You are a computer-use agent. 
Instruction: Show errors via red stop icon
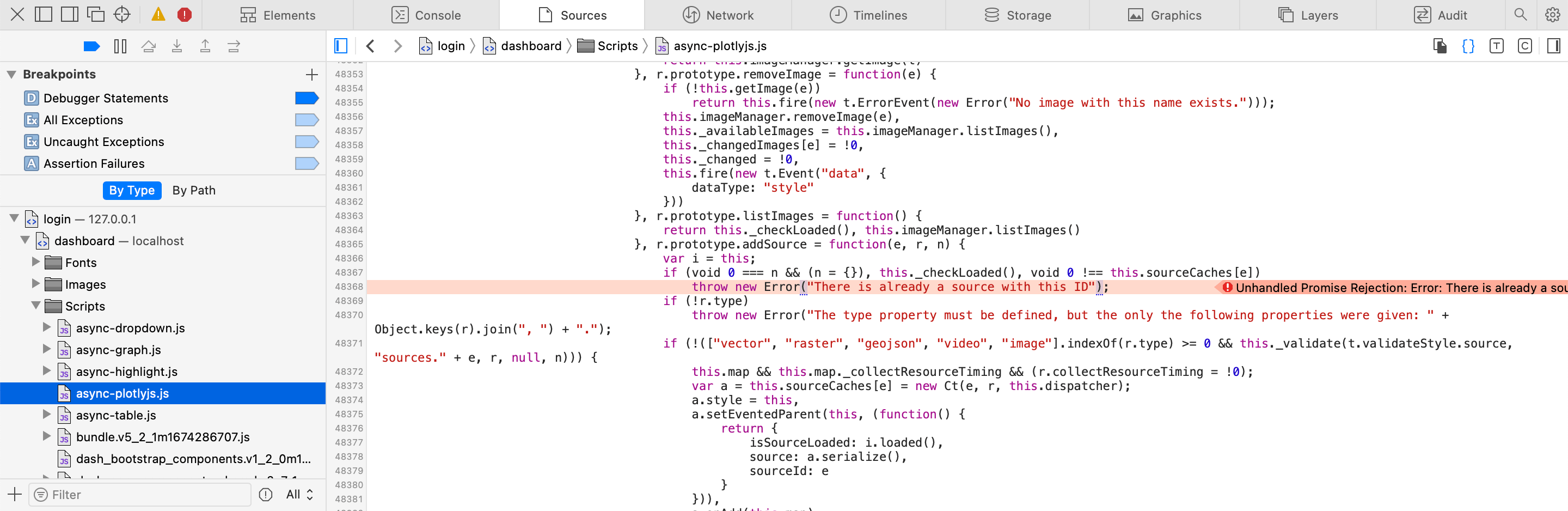point(185,15)
